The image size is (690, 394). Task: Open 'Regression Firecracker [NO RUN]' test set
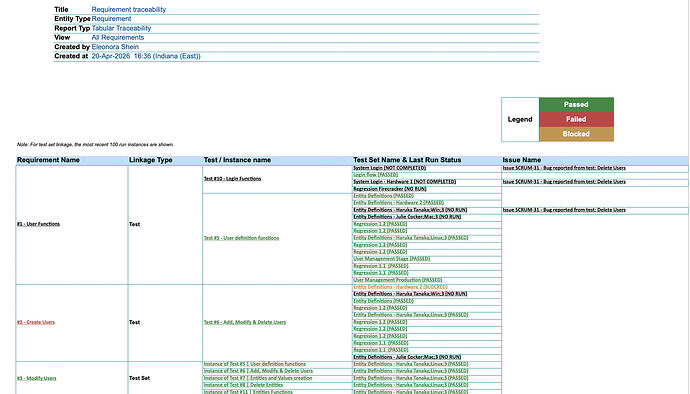tap(390, 189)
